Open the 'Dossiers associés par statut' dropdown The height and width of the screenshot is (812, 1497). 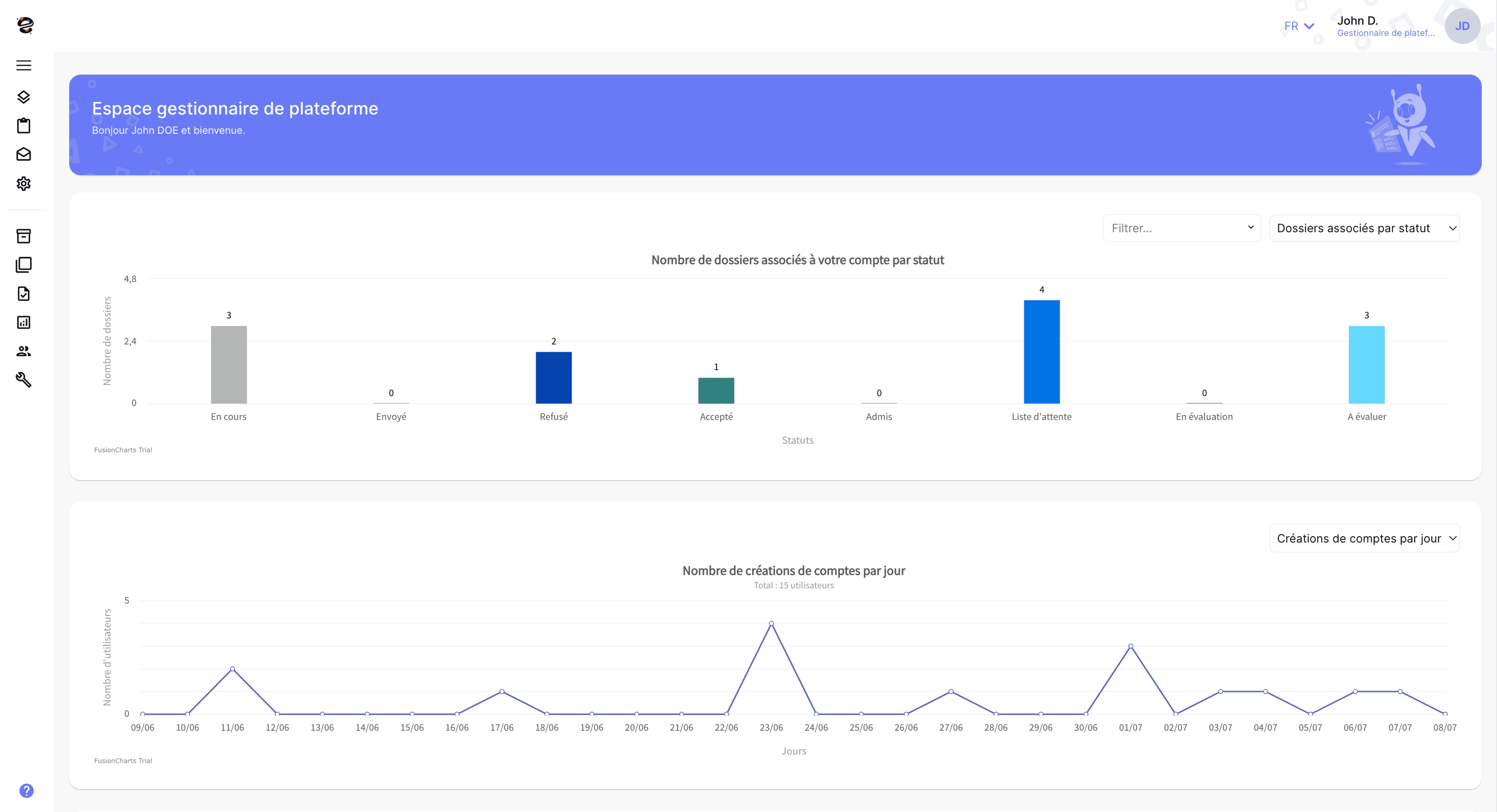1365,228
